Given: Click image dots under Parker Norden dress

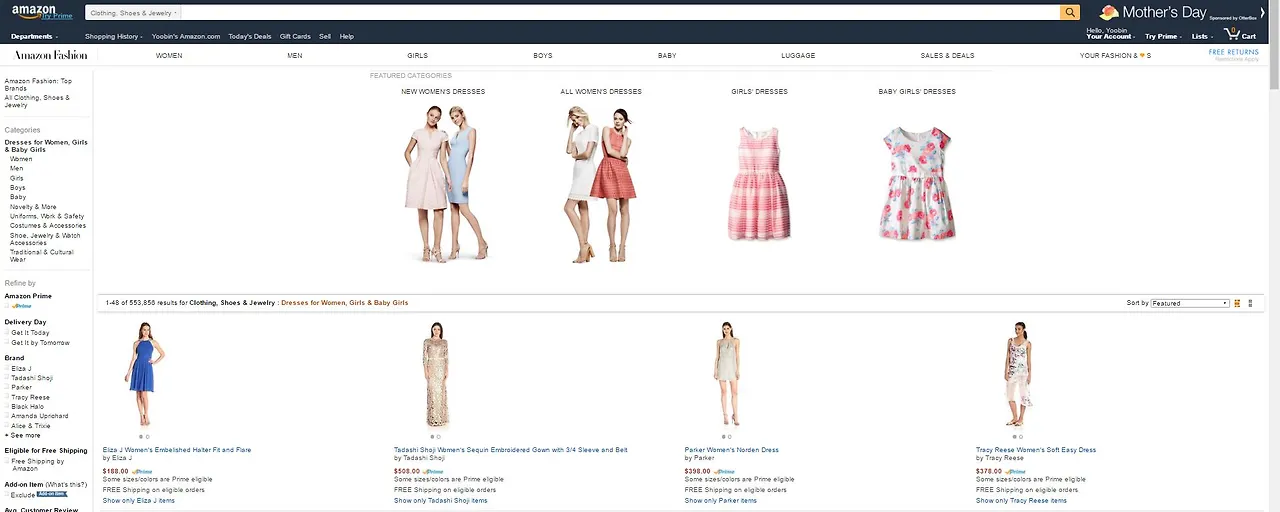Looking at the screenshot, I should (727, 436).
